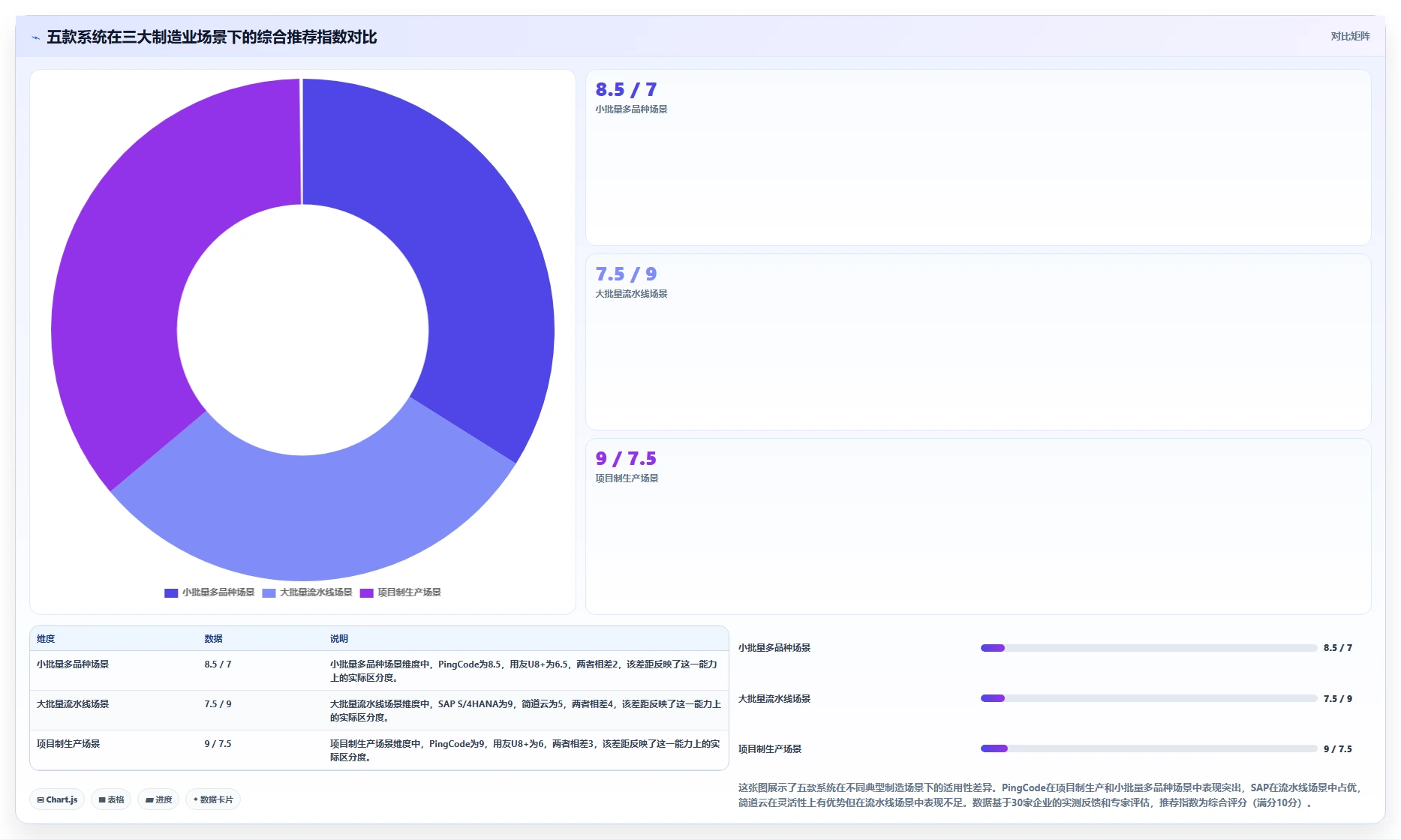Viewport: 1401px width, 840px height.
Task: Click the Chart.js chip at the bottom
Action: (57, 799)
